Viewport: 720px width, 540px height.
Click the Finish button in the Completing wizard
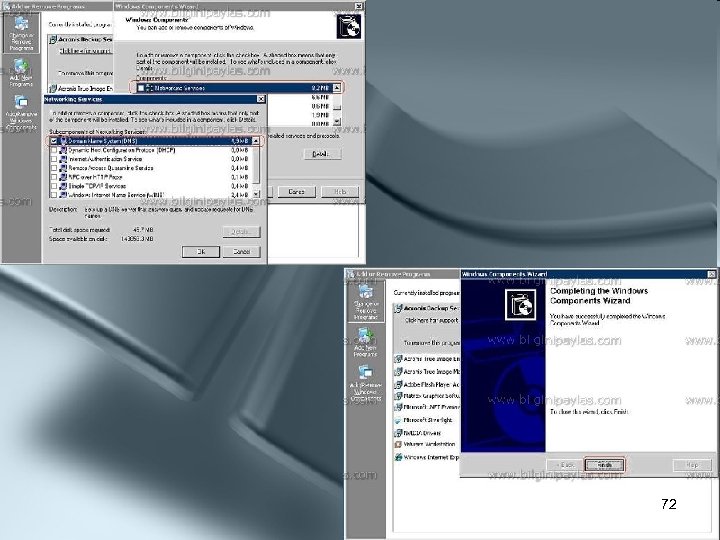[x=604, y=465]
